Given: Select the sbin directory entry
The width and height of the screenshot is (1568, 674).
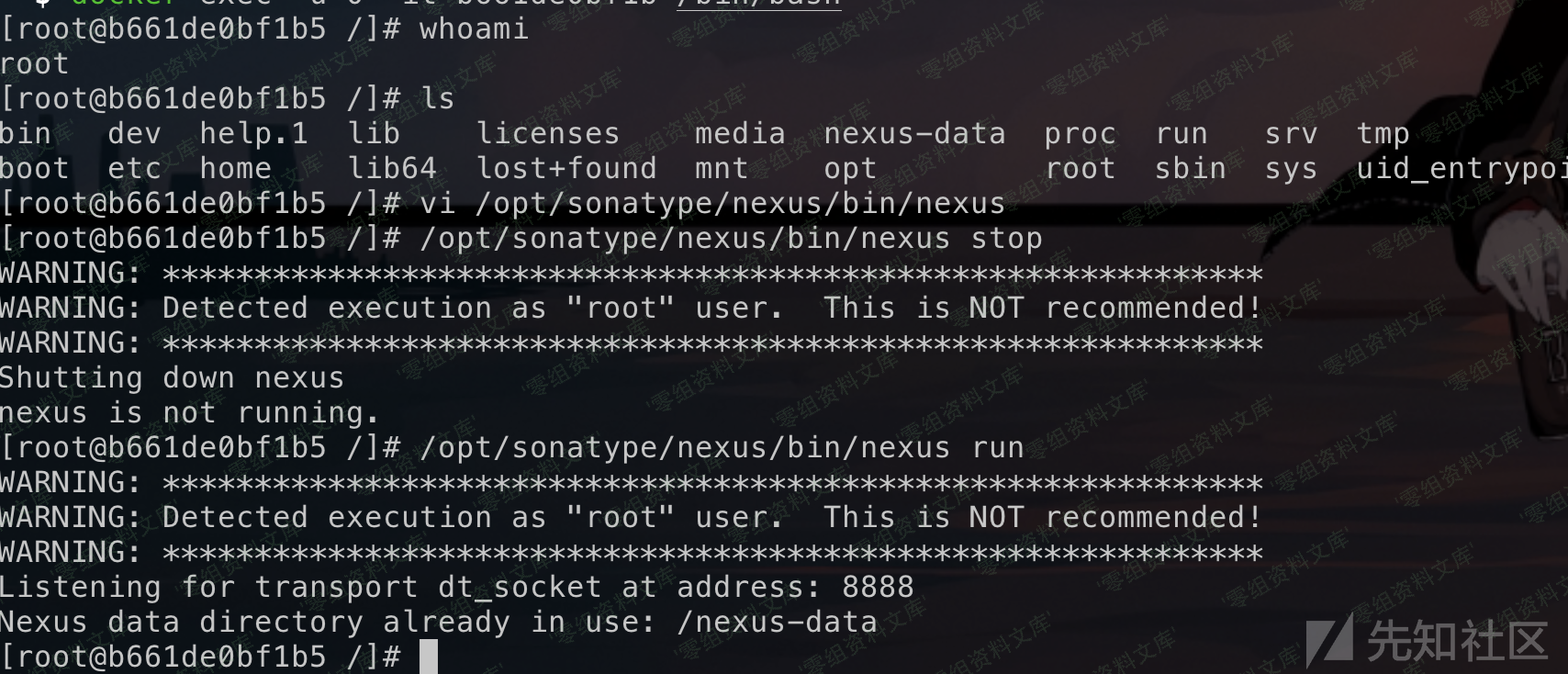Looking at the screenshot, I should 1191,169.
